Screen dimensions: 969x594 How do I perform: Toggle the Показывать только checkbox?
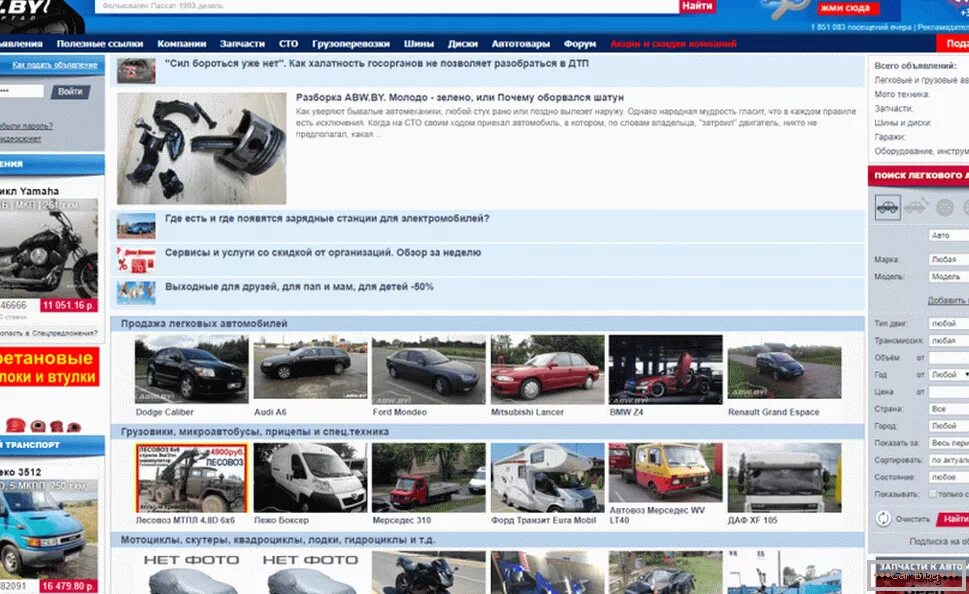pos(933,494)
